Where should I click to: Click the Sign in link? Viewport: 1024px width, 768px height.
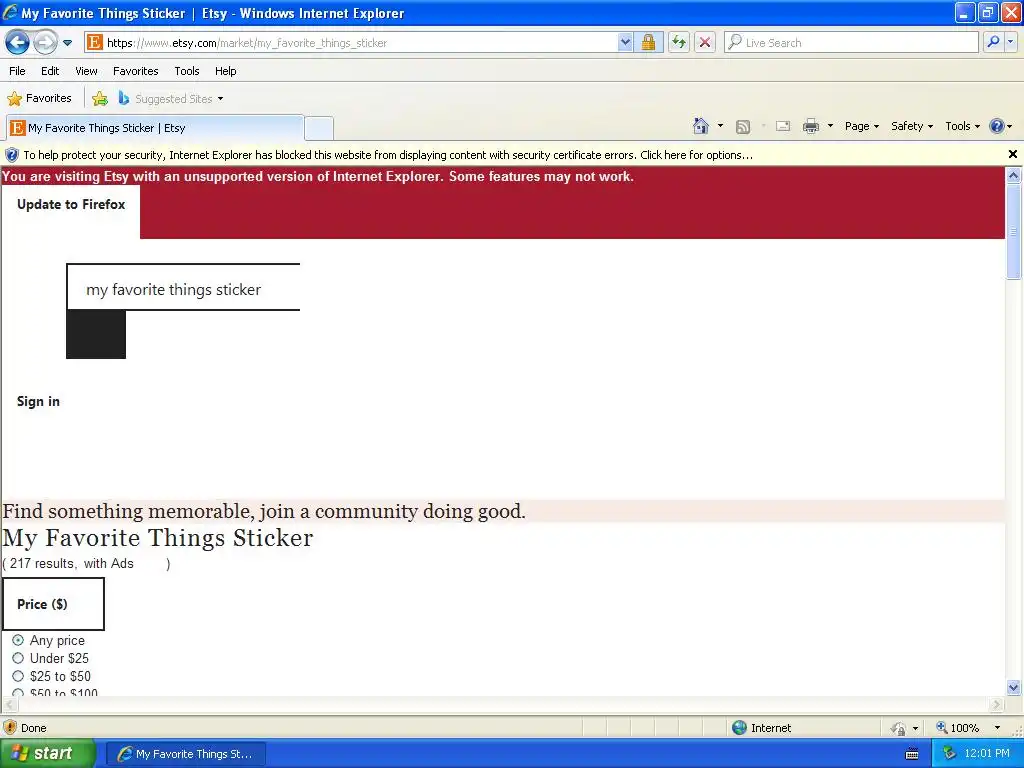pyautogui.click(x=38, y=402)
